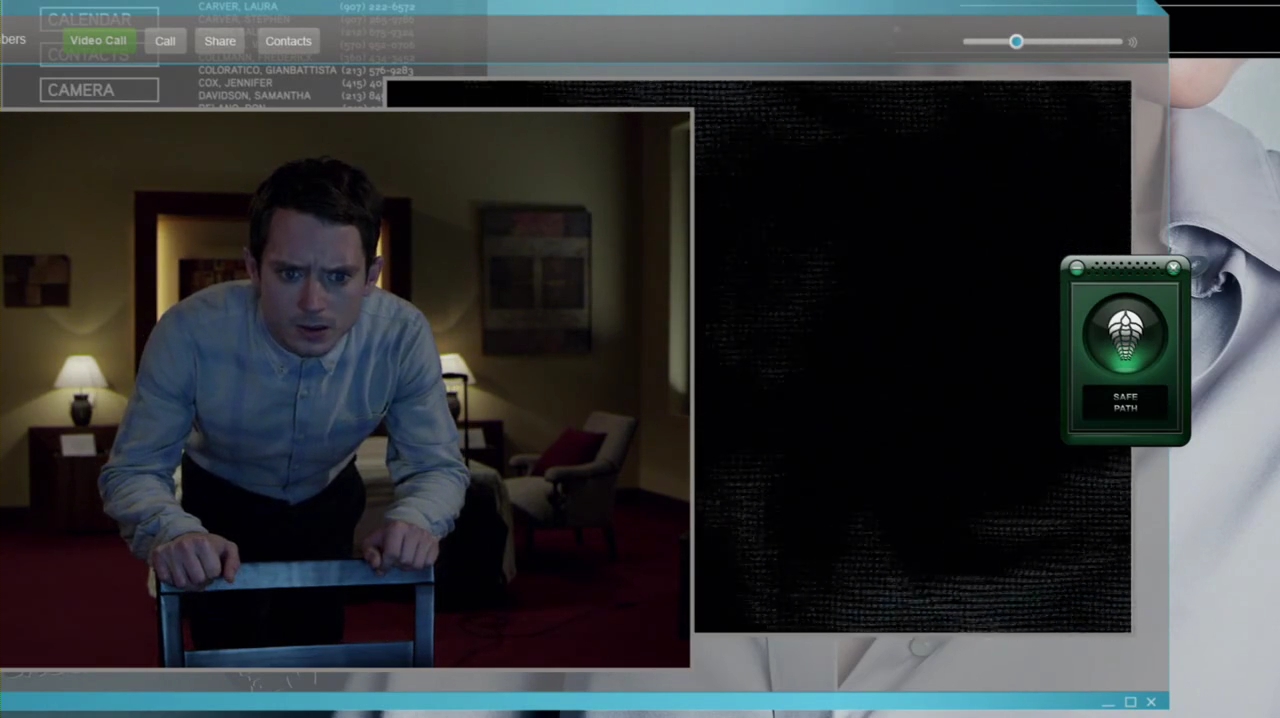Screen dimensions: 1280x718
Task: Click the volume slider knob
Action: click(x=1016, y=42)
